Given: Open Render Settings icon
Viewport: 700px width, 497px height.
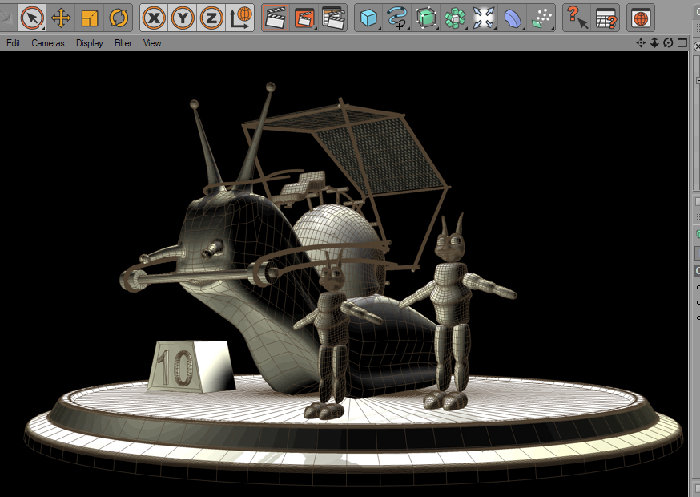Looking at the screenshot, I should (333, 18).
